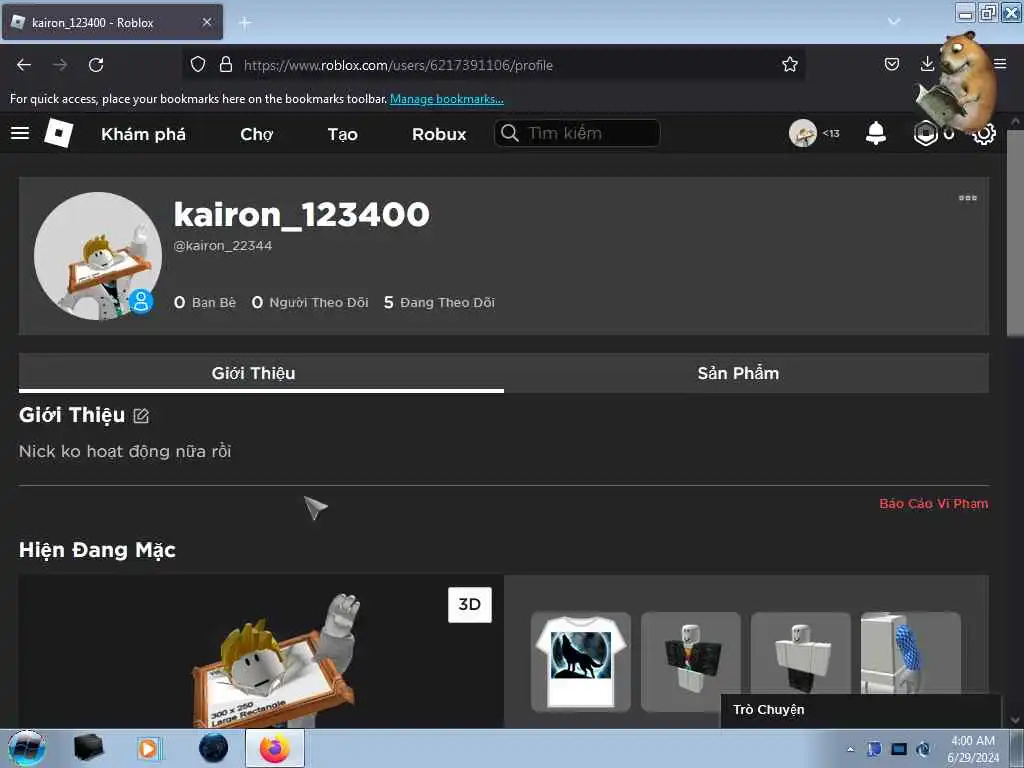
Task: Edit the Giới Thiệu description pencil icon
Action: click(x=141, y=415)
